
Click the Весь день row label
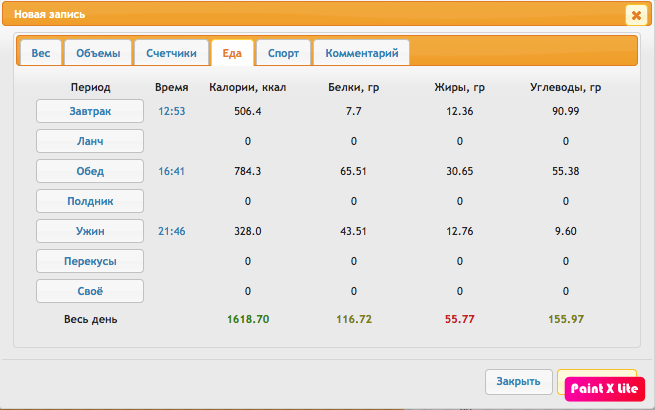coord(91,319)
